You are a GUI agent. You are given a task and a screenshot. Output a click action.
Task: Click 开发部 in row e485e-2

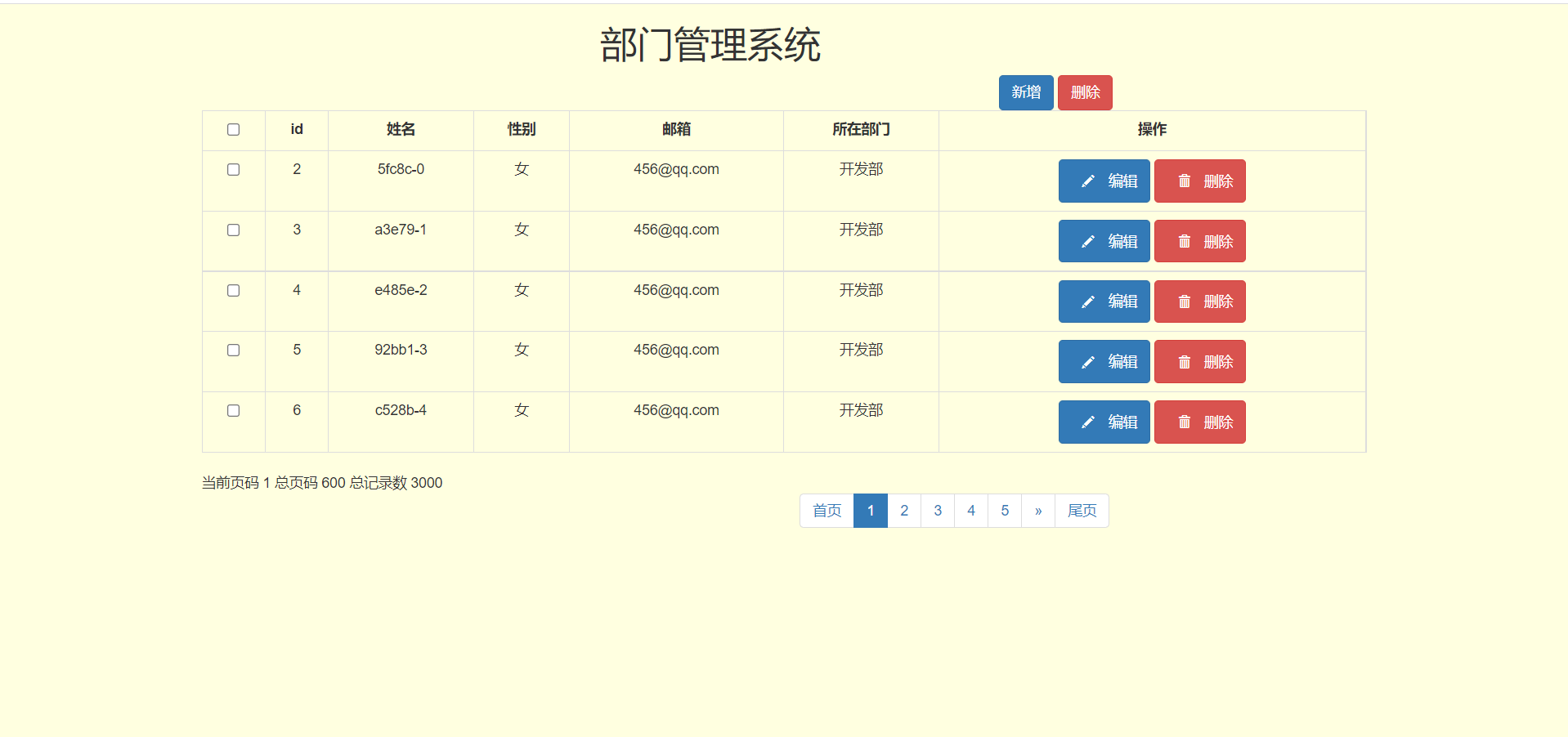pyautogui.click(x=861, y=290)
